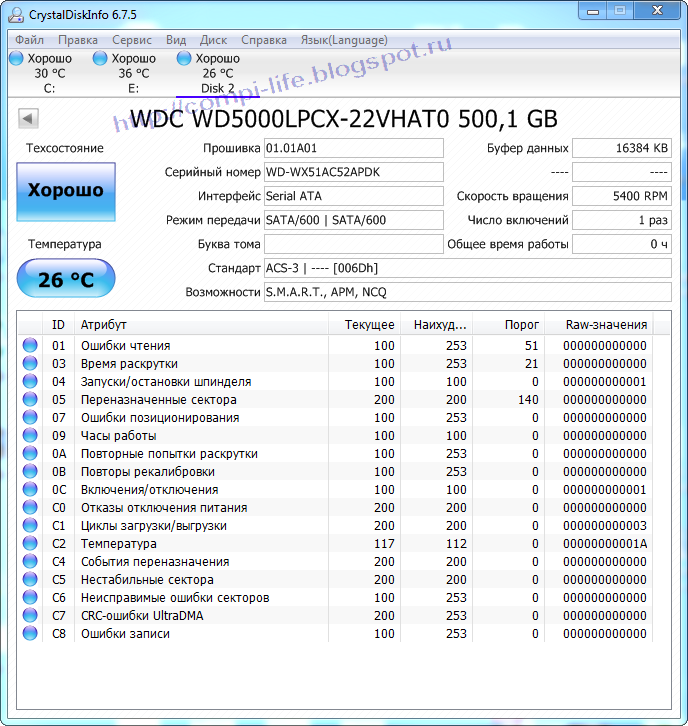The image size is (688, 726).
Task: Select the Переназначенные сектора attribute name
Action: tap(159, 400)
